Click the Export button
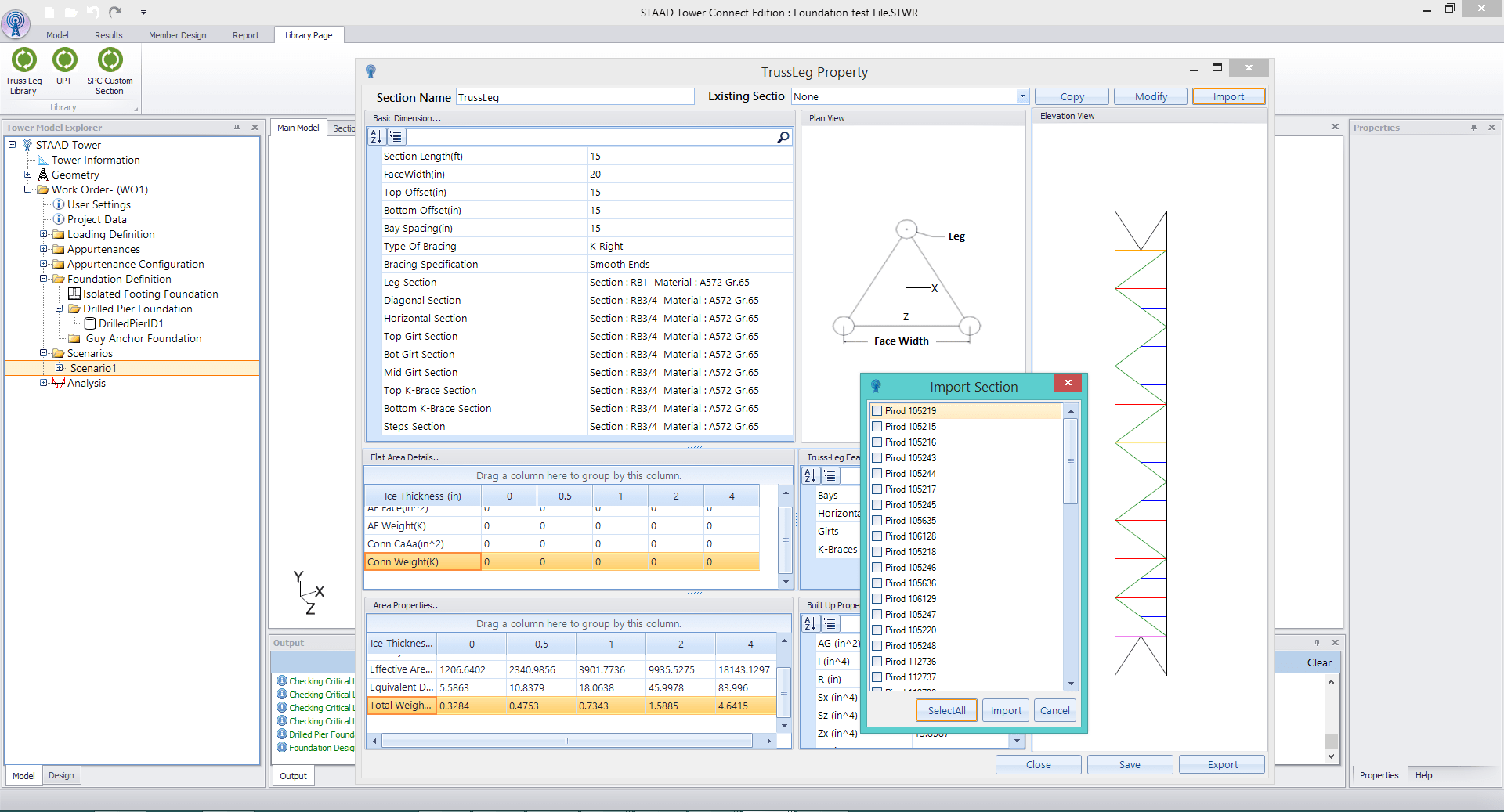1504x812 pixels. click(x=1222, y=764)
